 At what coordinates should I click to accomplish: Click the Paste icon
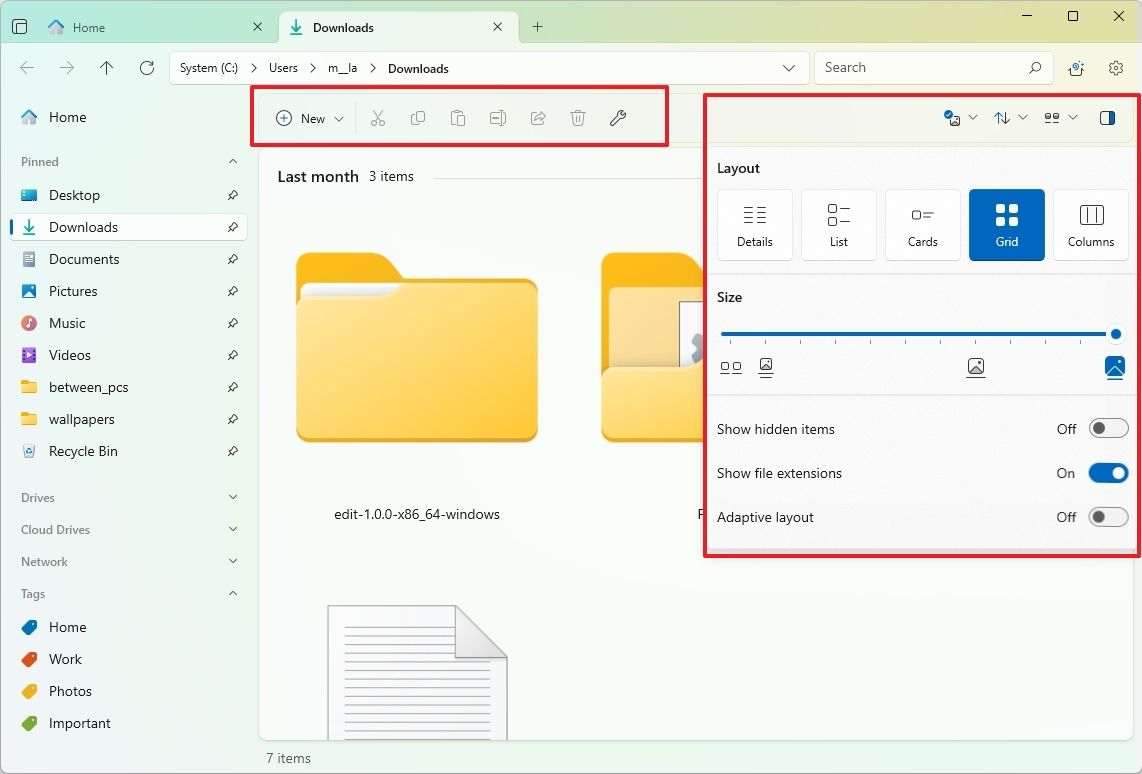point(457,118)
